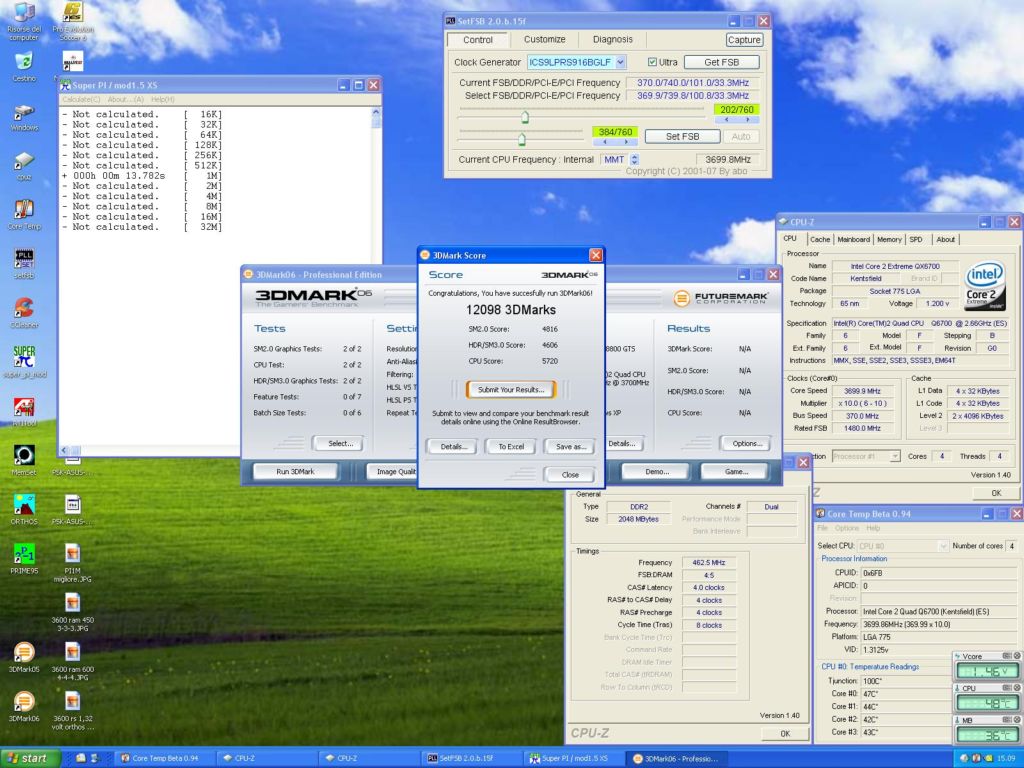This screenshot has width=1024, height=768.
Task: Export the 3DMark score To Excel
Action: 511,447
